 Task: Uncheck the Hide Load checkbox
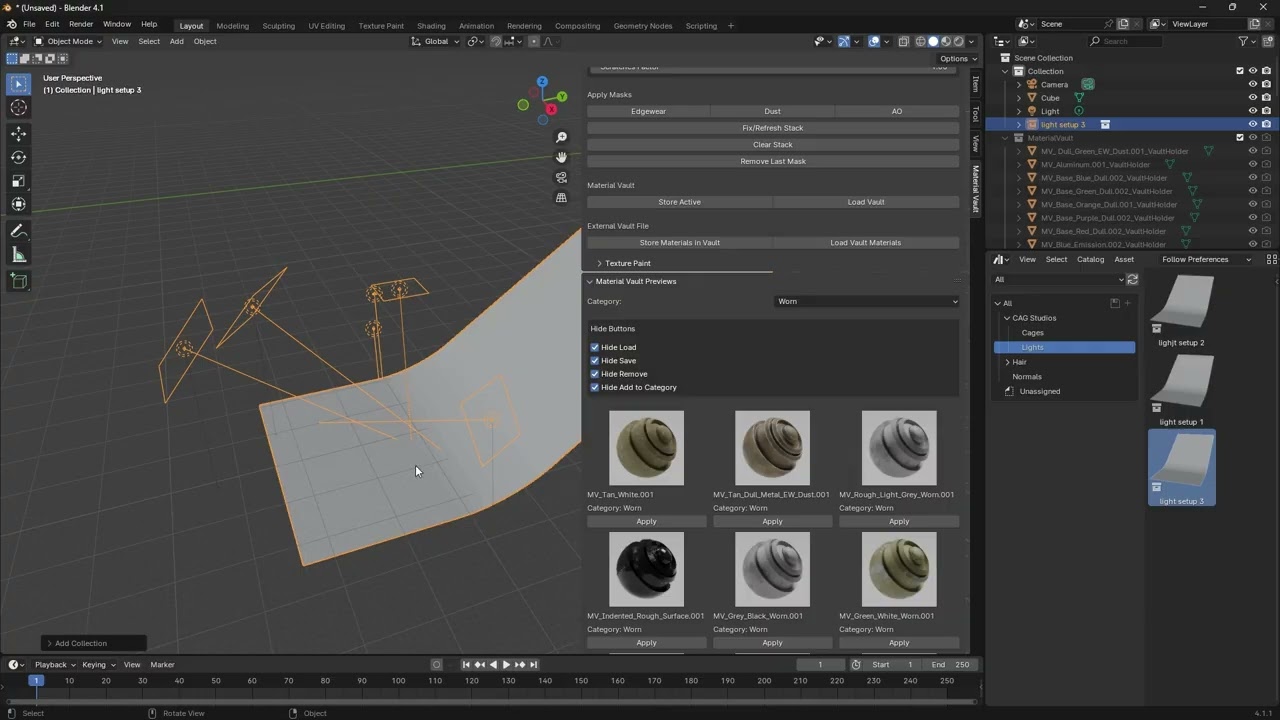tap(595, 347)
